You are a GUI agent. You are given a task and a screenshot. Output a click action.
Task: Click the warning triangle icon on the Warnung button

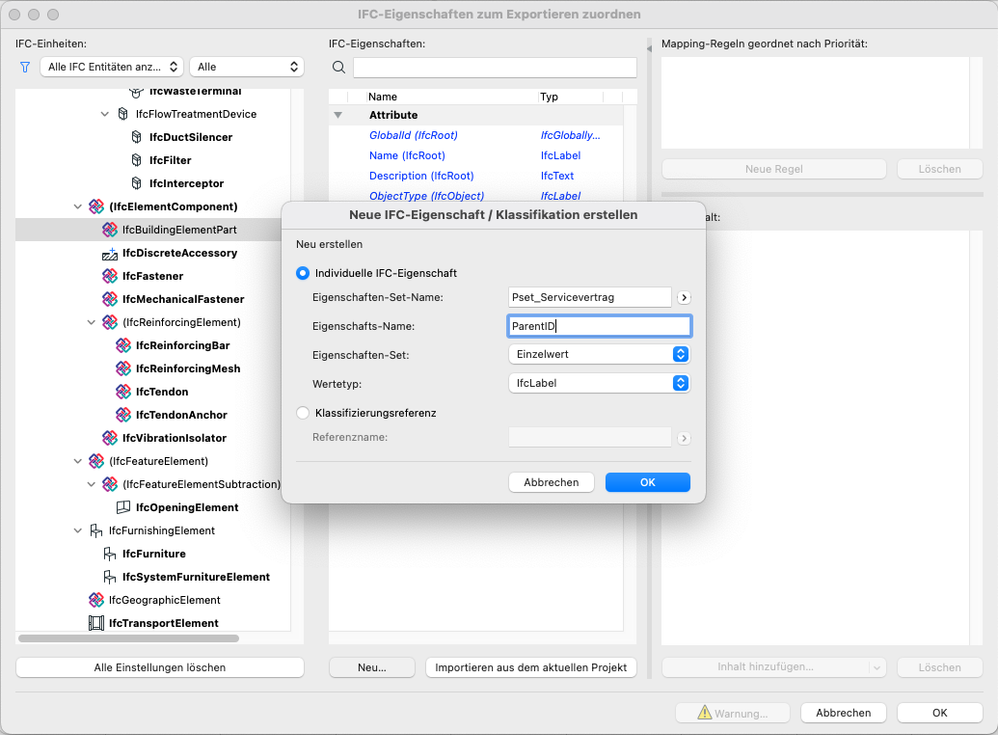click(x=704, y=712)
